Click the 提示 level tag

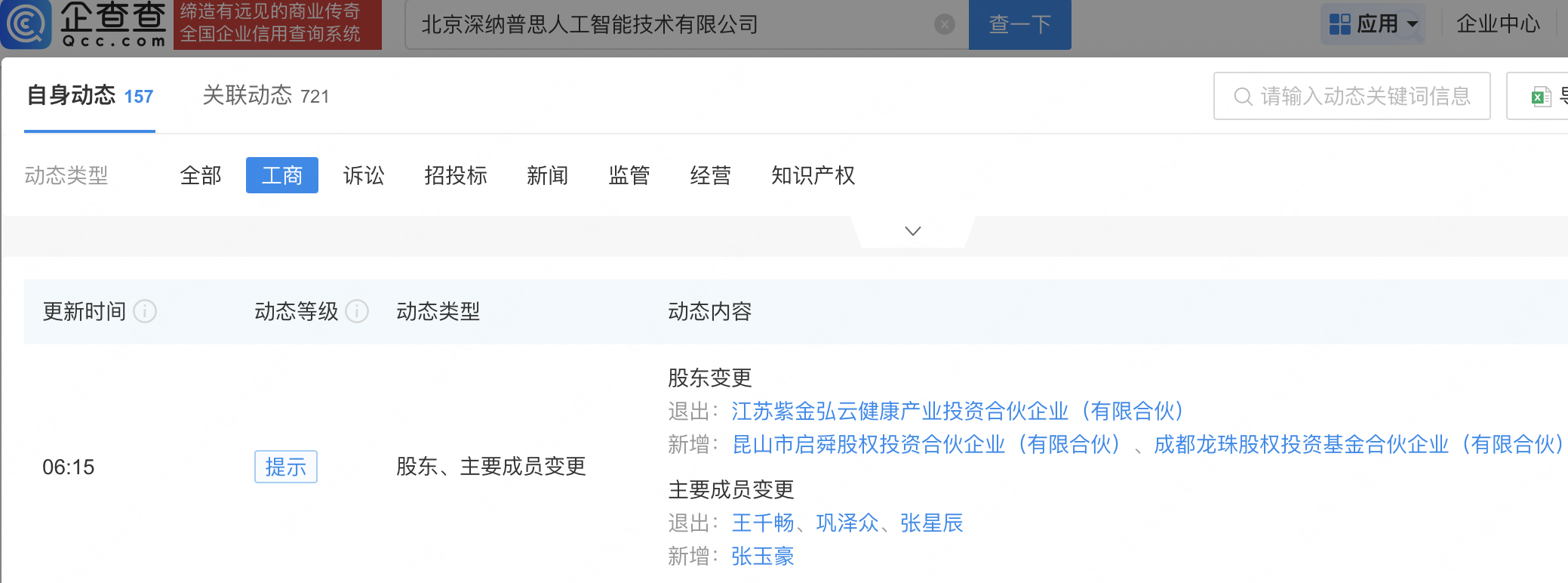285,467
